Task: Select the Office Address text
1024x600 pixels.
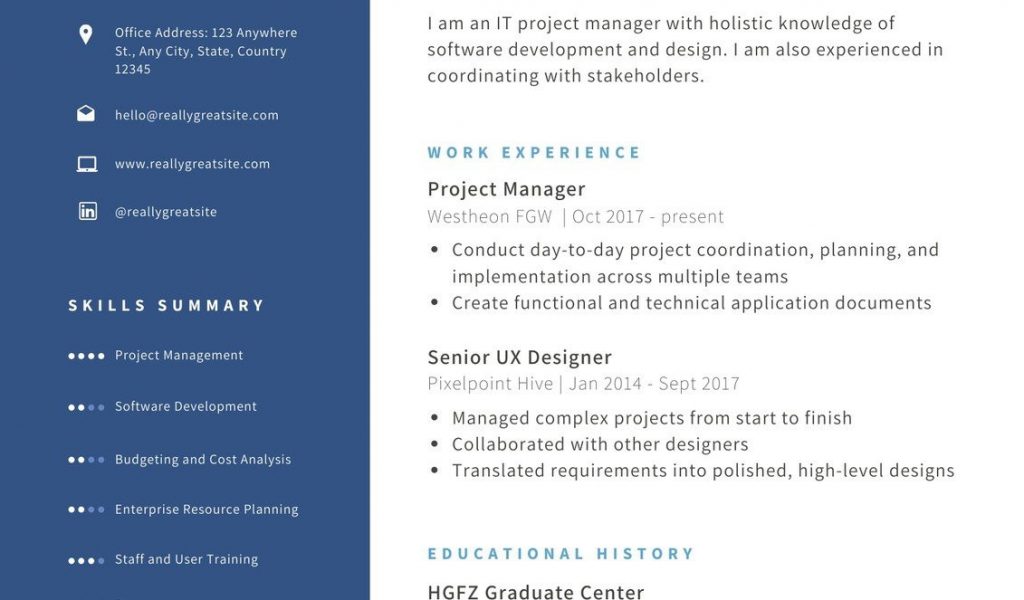Action: [x=205, y=51]
